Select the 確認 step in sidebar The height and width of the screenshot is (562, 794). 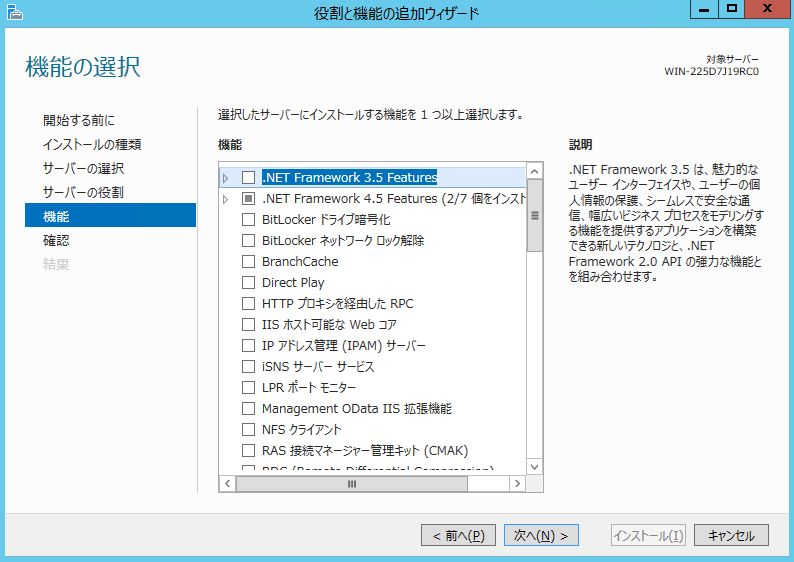point(56,240)
